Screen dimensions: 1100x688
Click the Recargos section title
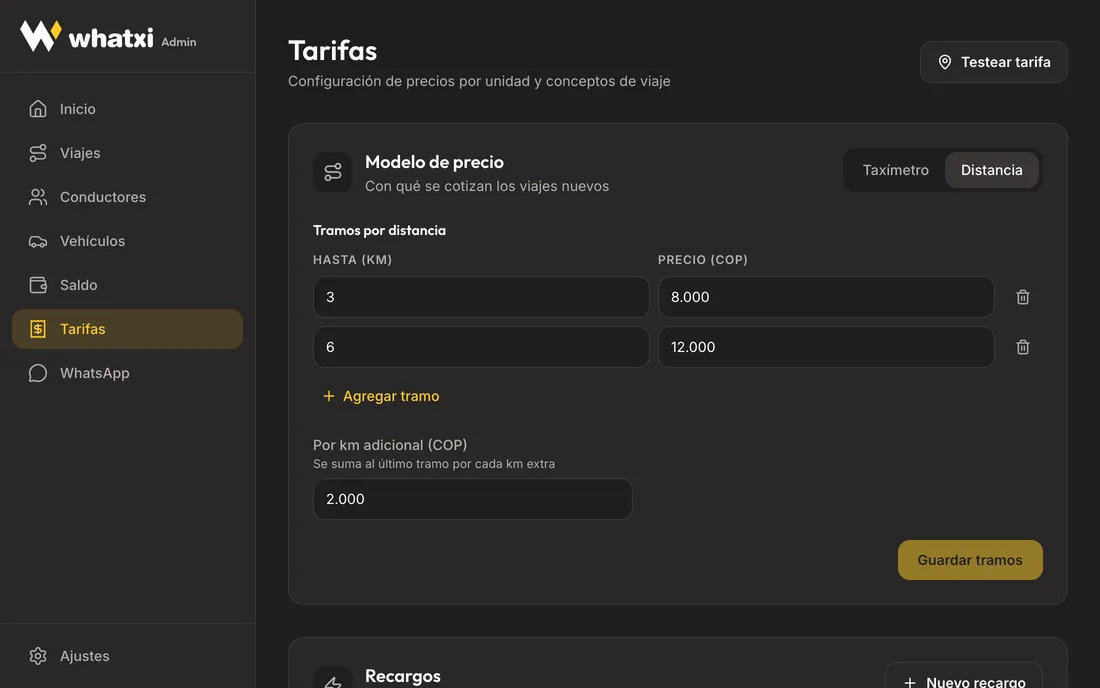(403, 676)
